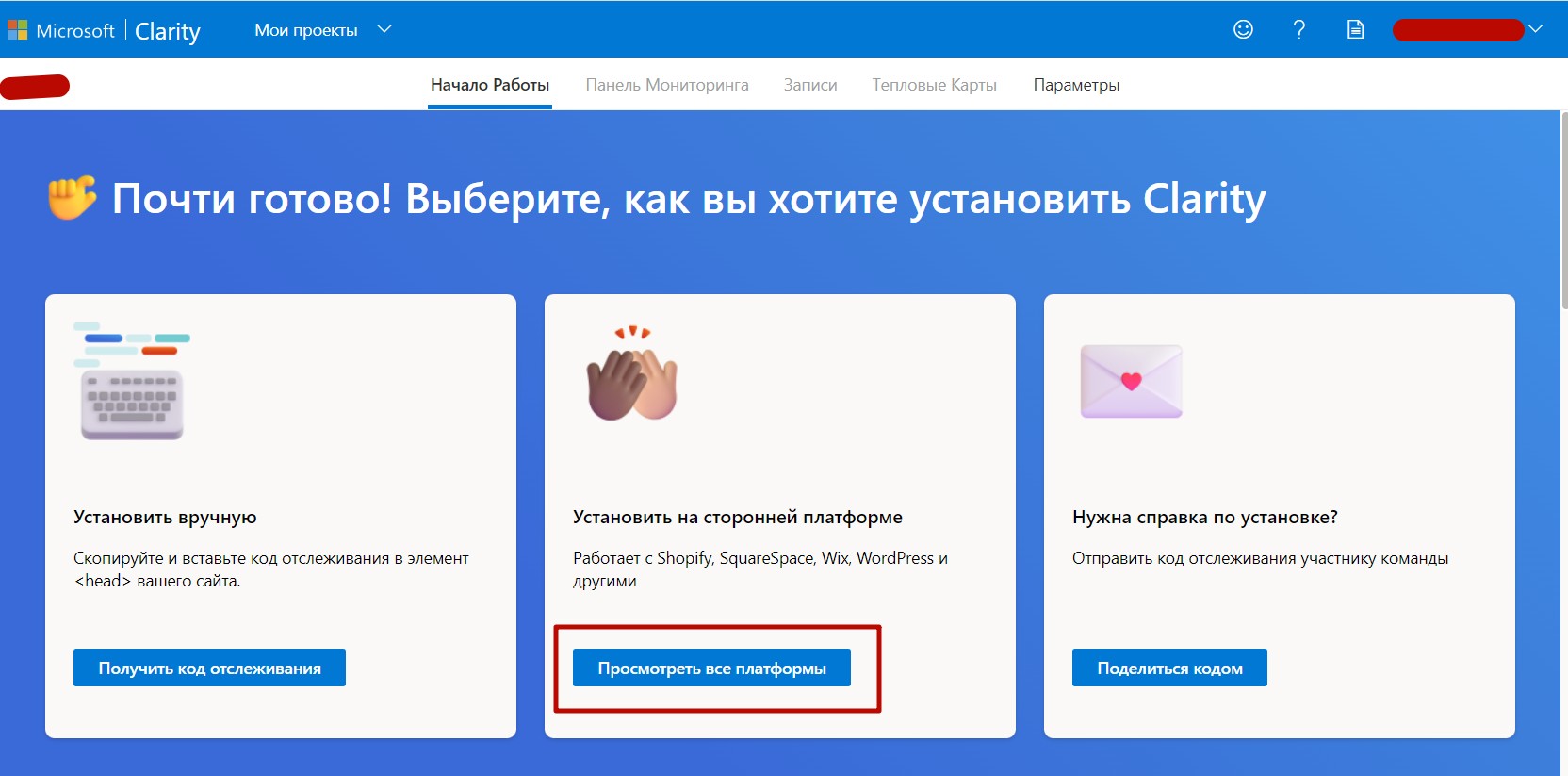Open the smiley feedback icon
The image size is (1568, 776).
(1244, 29)
